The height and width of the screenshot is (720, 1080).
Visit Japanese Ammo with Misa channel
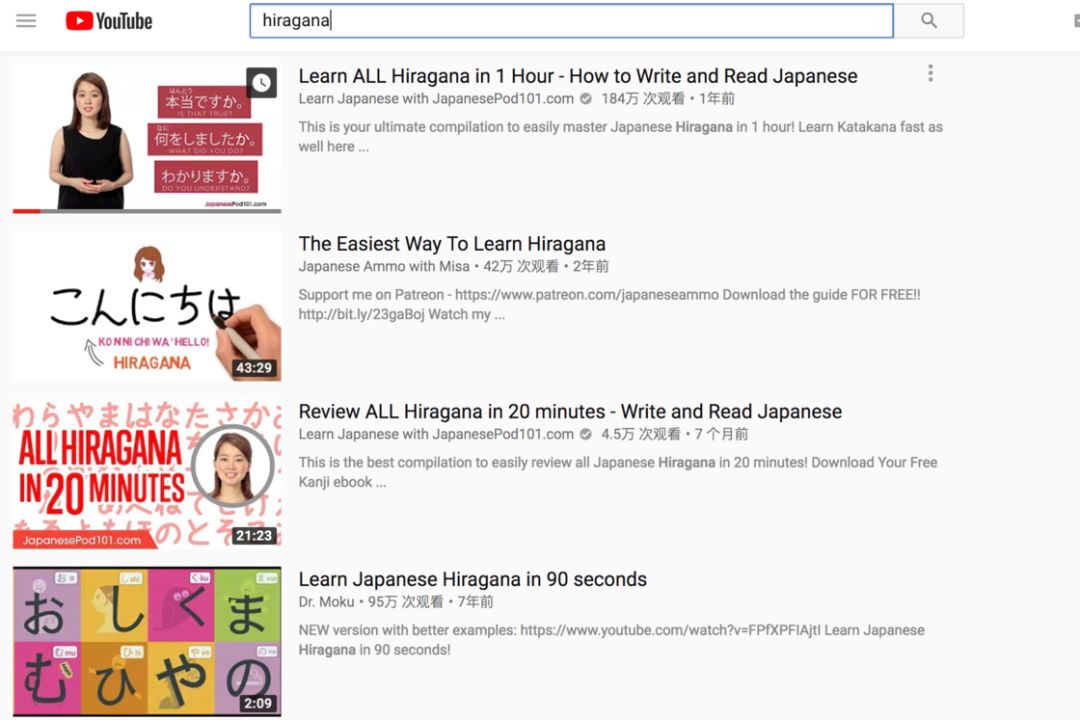384,267
